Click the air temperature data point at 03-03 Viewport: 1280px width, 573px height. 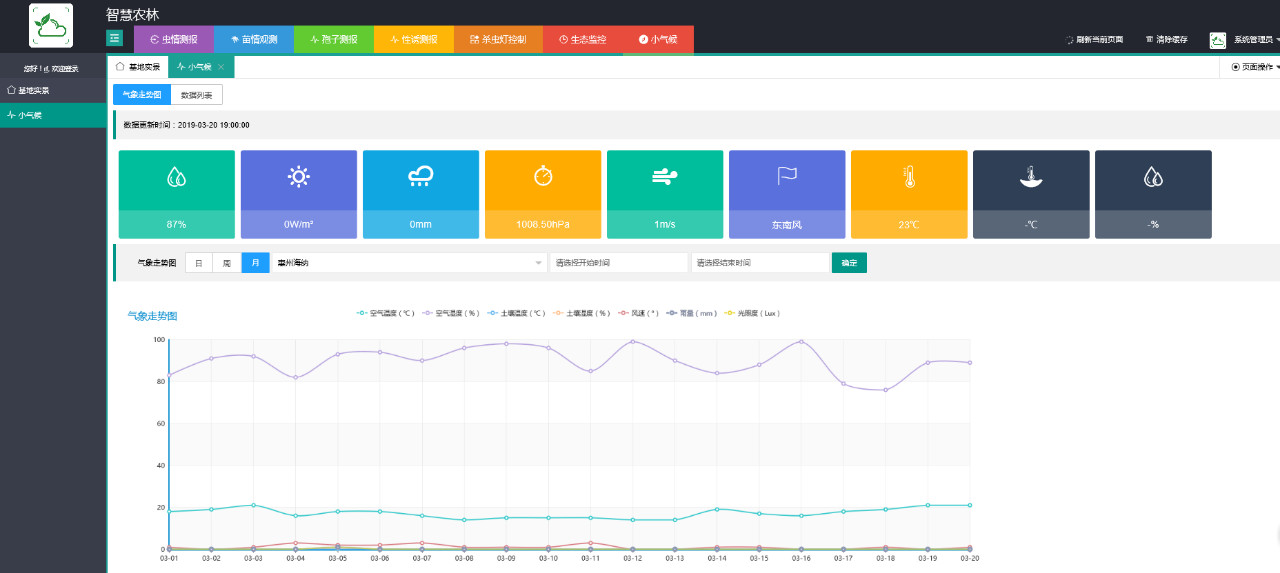(254, 505)
